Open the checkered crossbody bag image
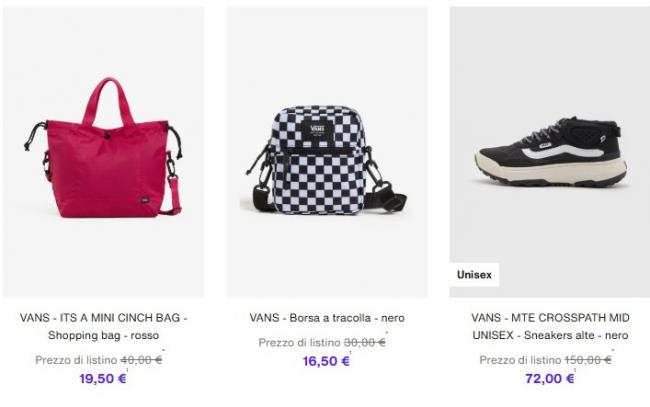Viewport: 650px width, 407px height. click(x=327, y=152)
